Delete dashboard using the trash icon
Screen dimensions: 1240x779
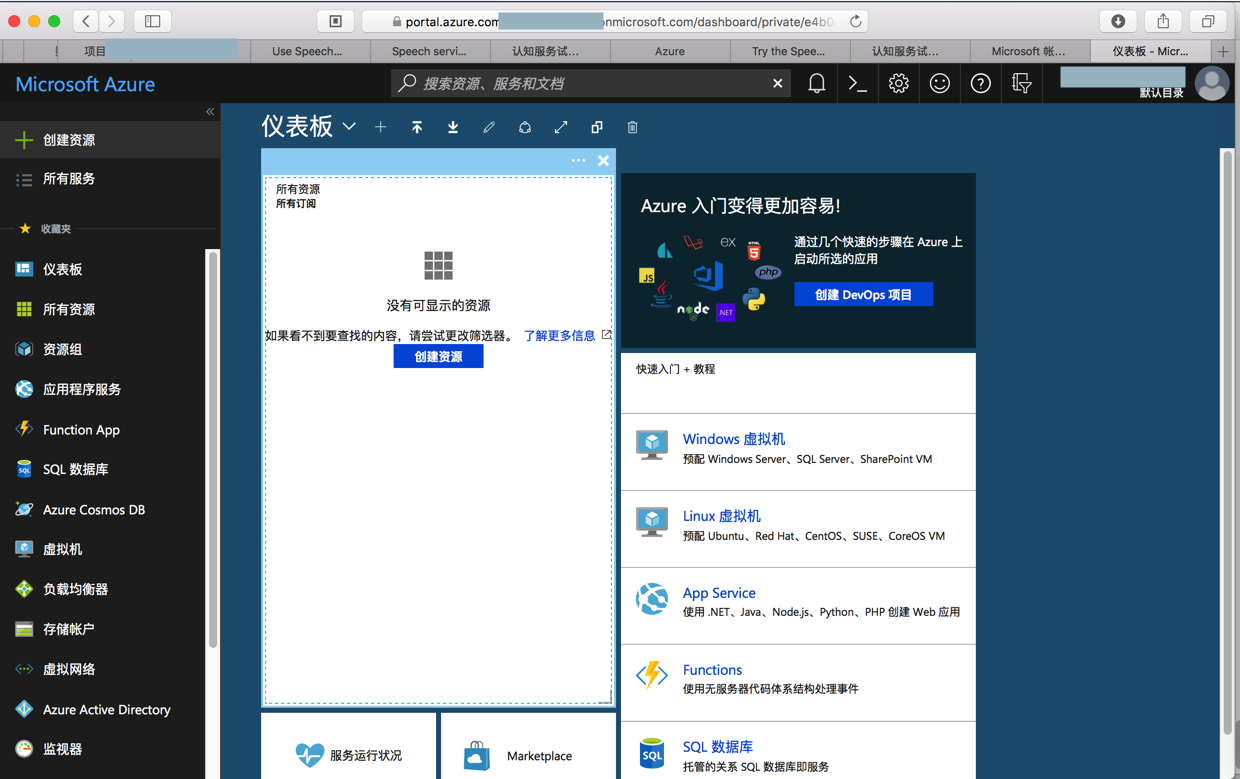(x=633, y=127)
